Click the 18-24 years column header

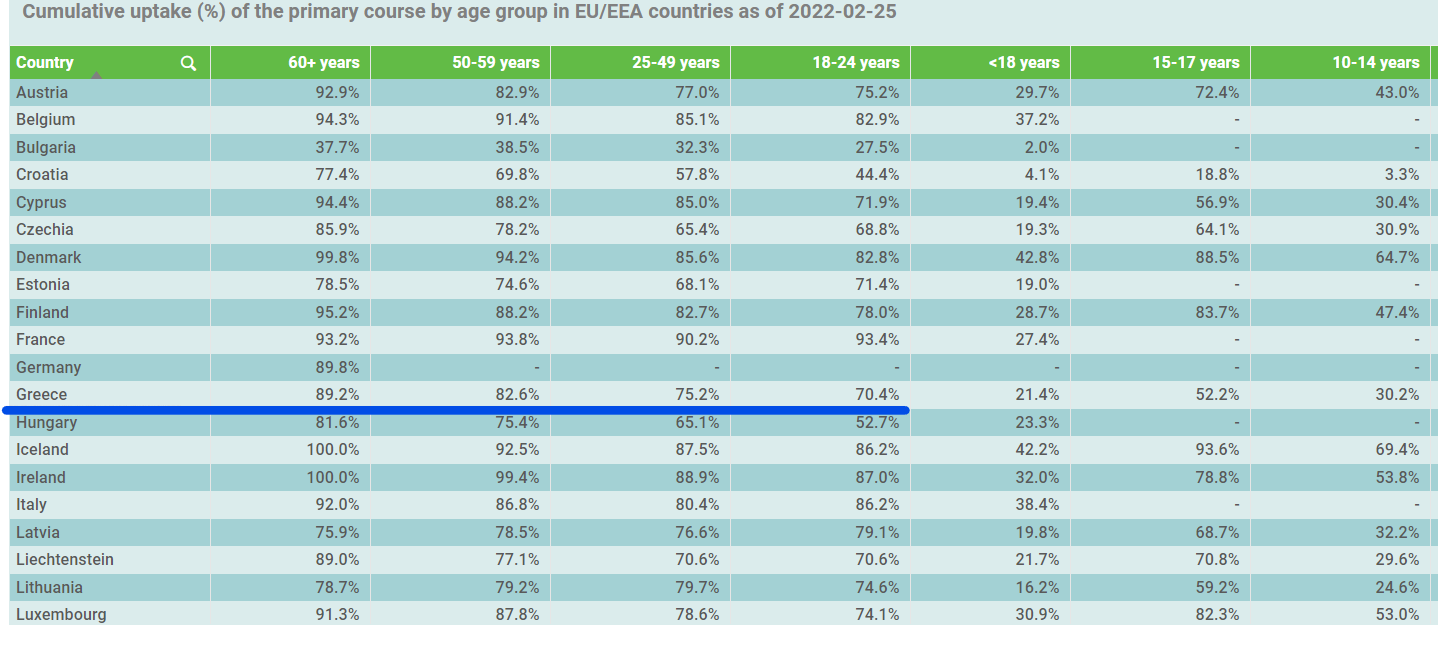click(855, 62)
